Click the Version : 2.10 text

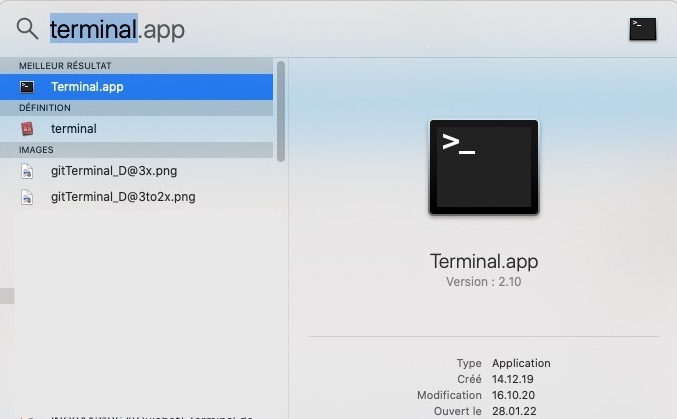[483, 282]
